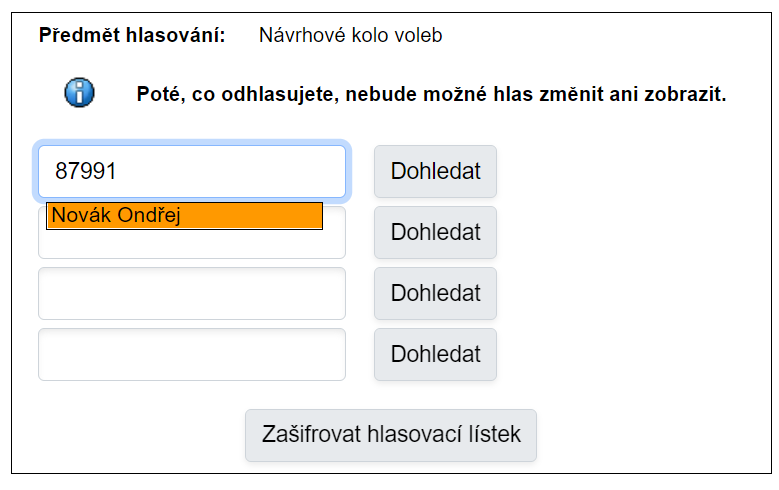Focus the second candidate input field
The image size is (779, 490).
(x=191, y=245)
